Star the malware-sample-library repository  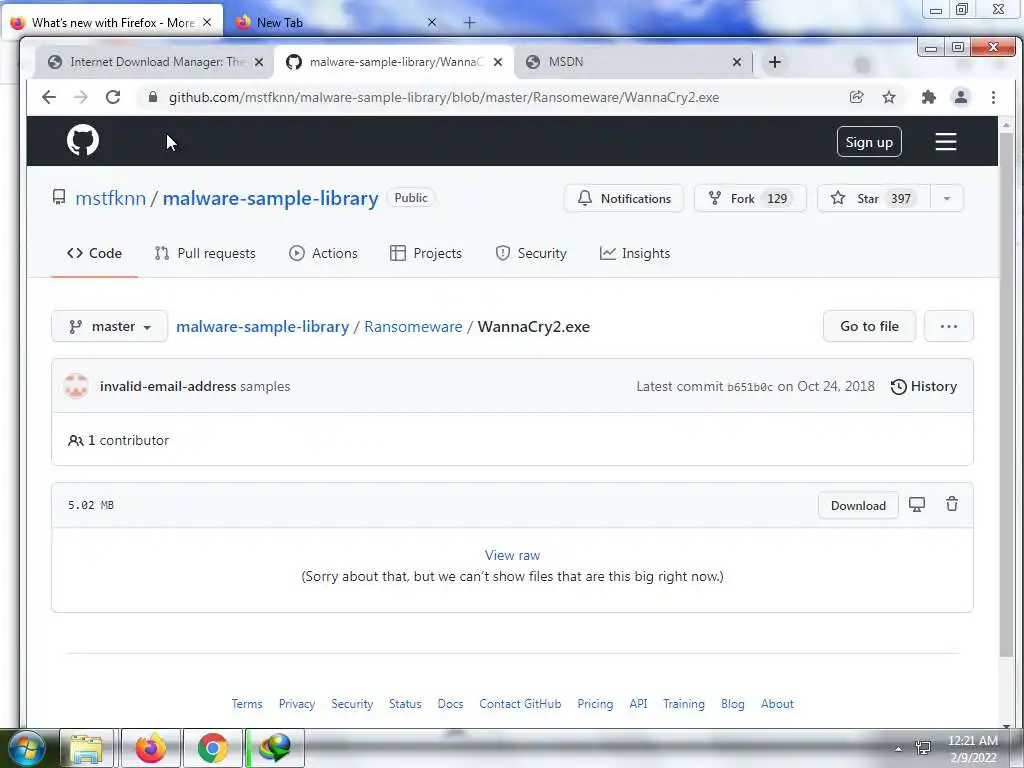point(874,199)
